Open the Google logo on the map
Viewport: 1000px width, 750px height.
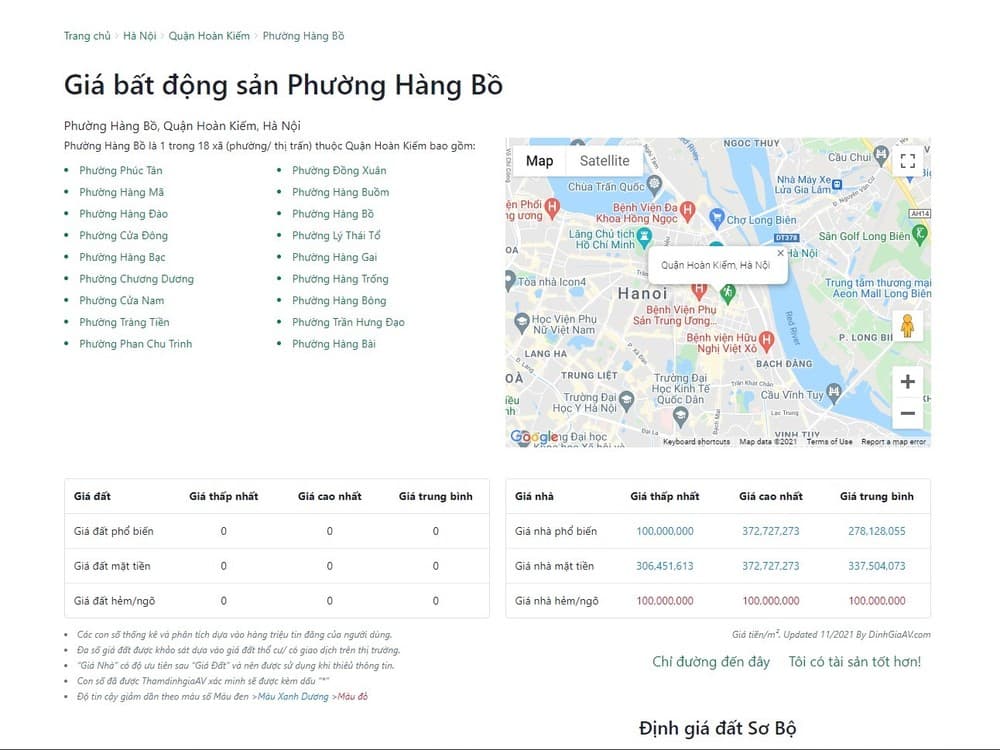click(534, 437)
